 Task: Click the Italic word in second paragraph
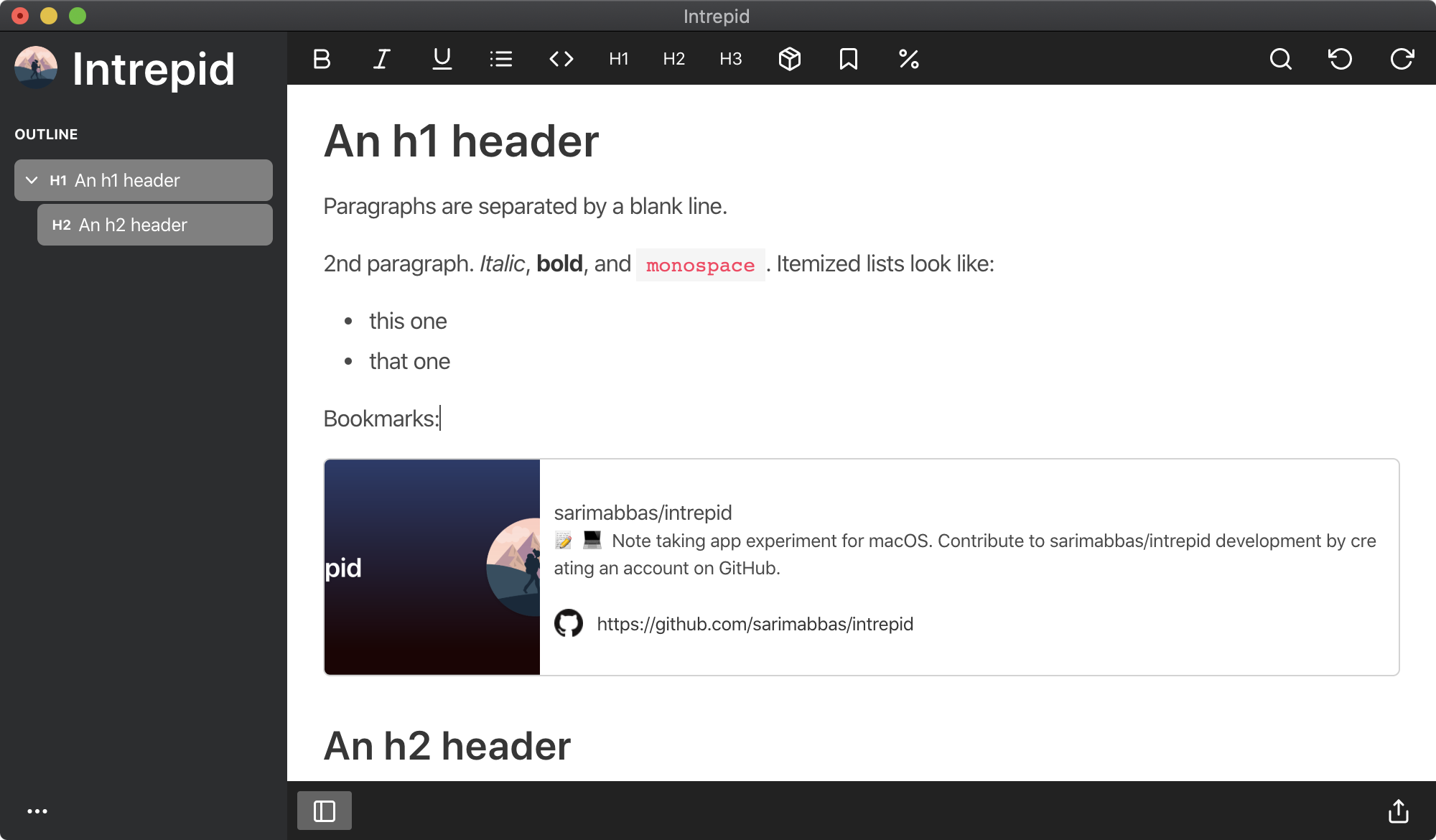click(503, 263)
